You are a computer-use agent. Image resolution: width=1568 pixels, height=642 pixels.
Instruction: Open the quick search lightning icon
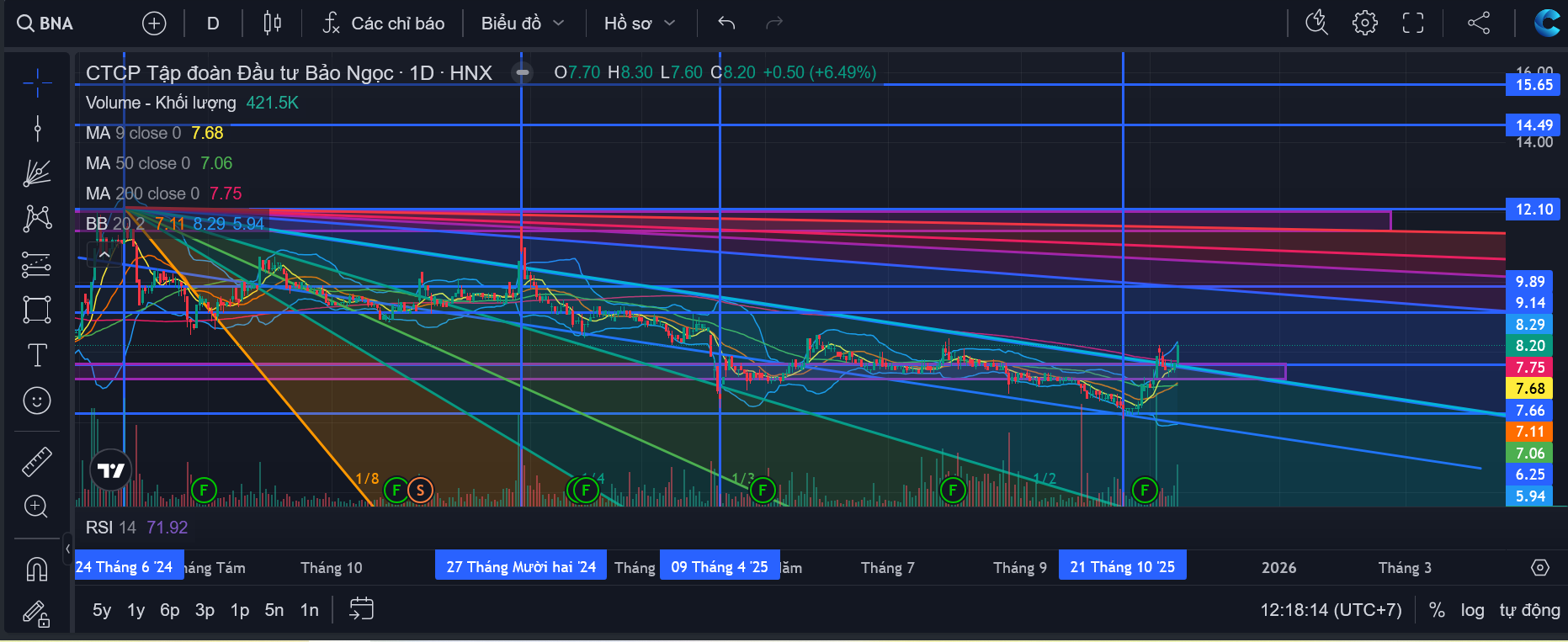point(1316,23)
